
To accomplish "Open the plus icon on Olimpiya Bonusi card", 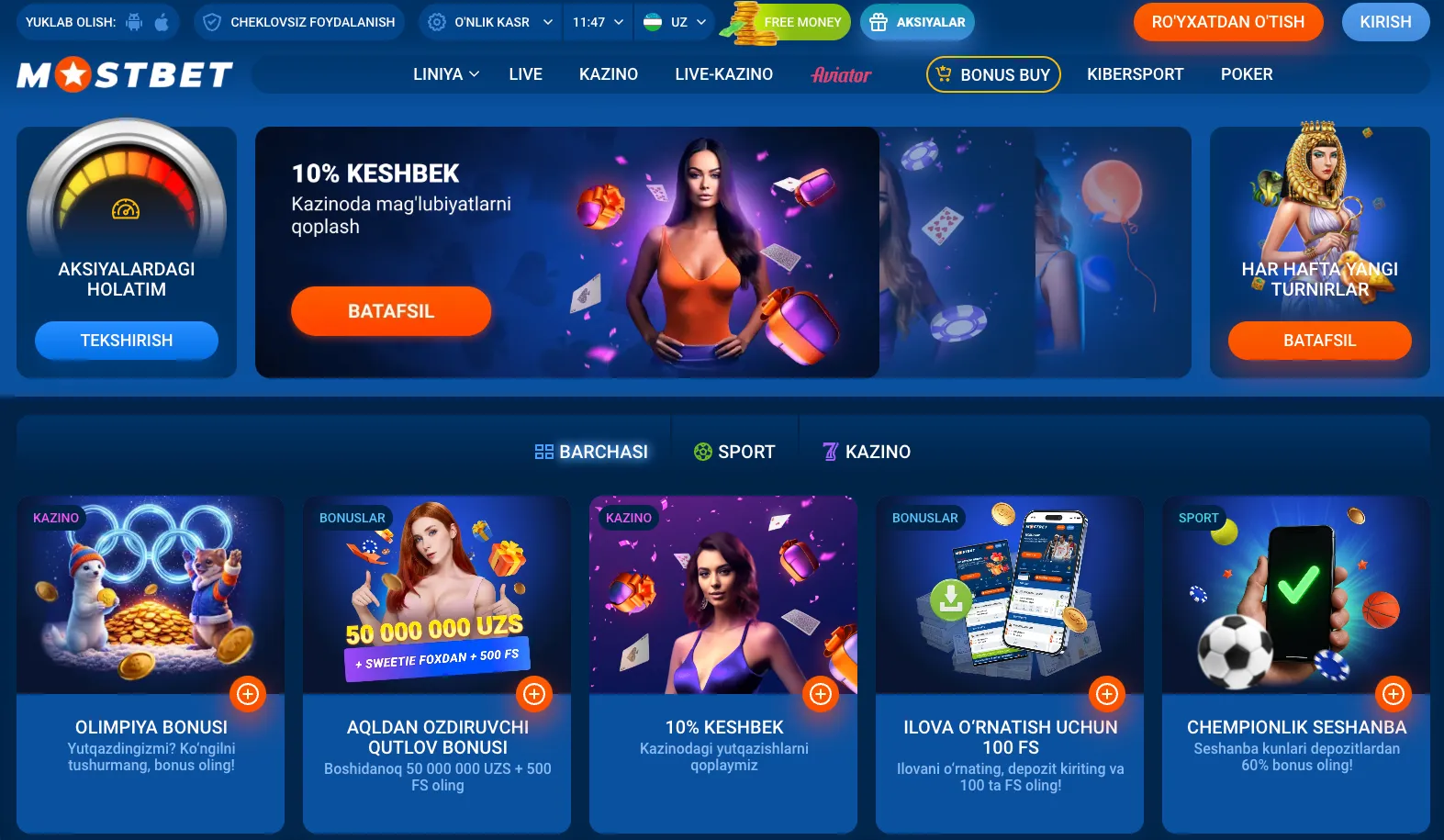I will (x=248, y=694).
